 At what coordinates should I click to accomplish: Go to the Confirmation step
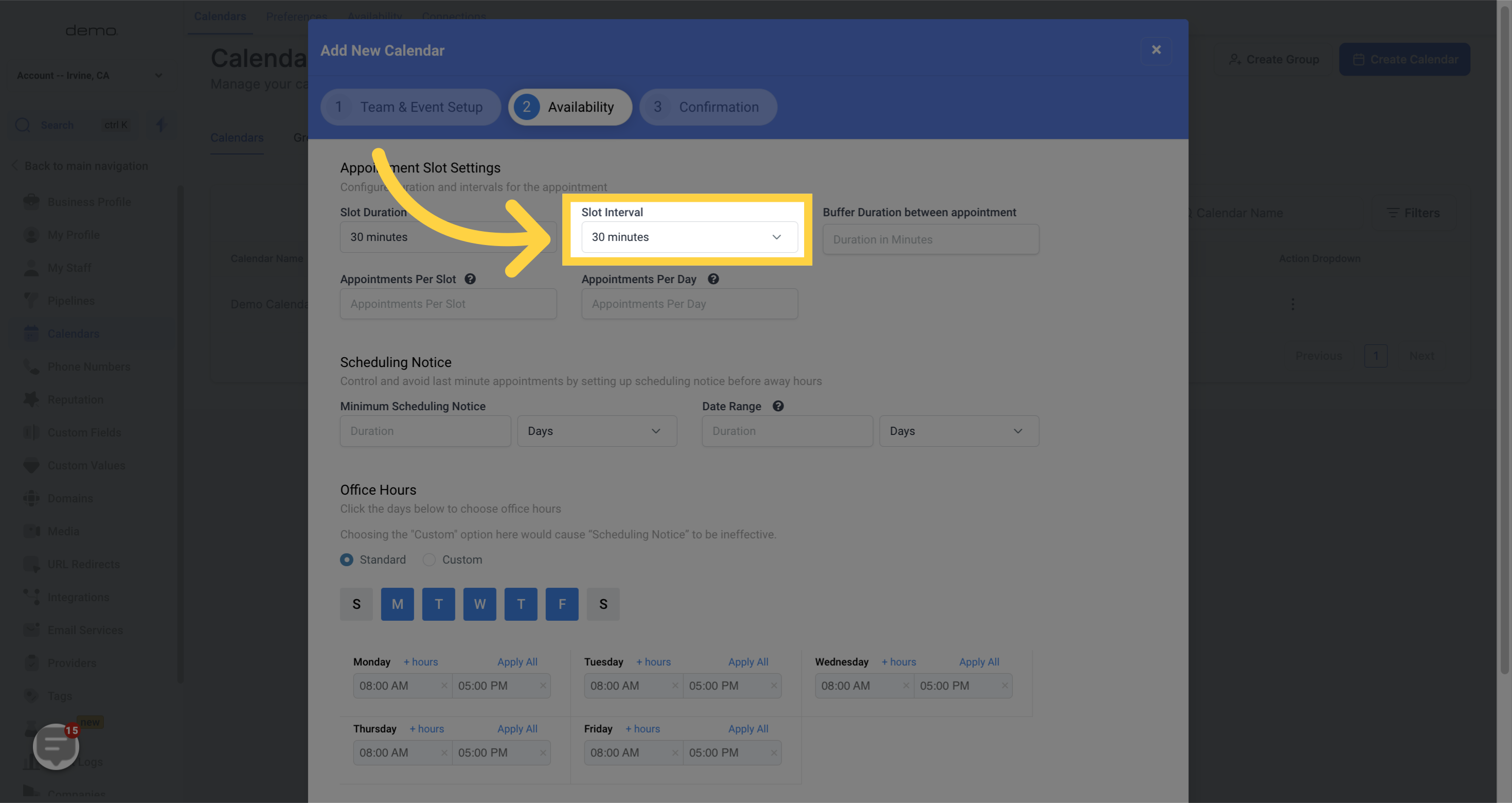708,107
